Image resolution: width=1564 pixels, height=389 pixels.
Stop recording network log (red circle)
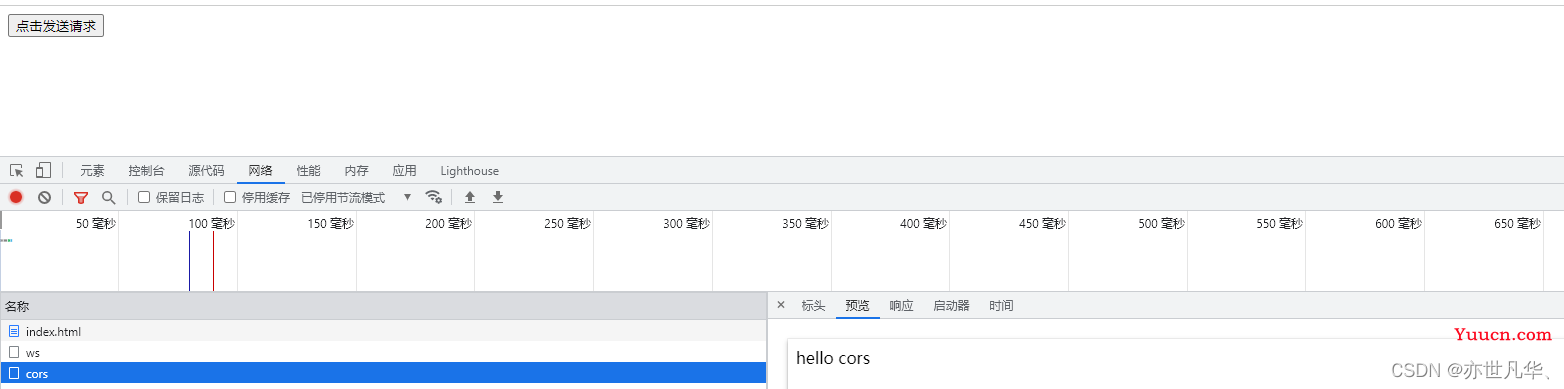tap(16, 198)
